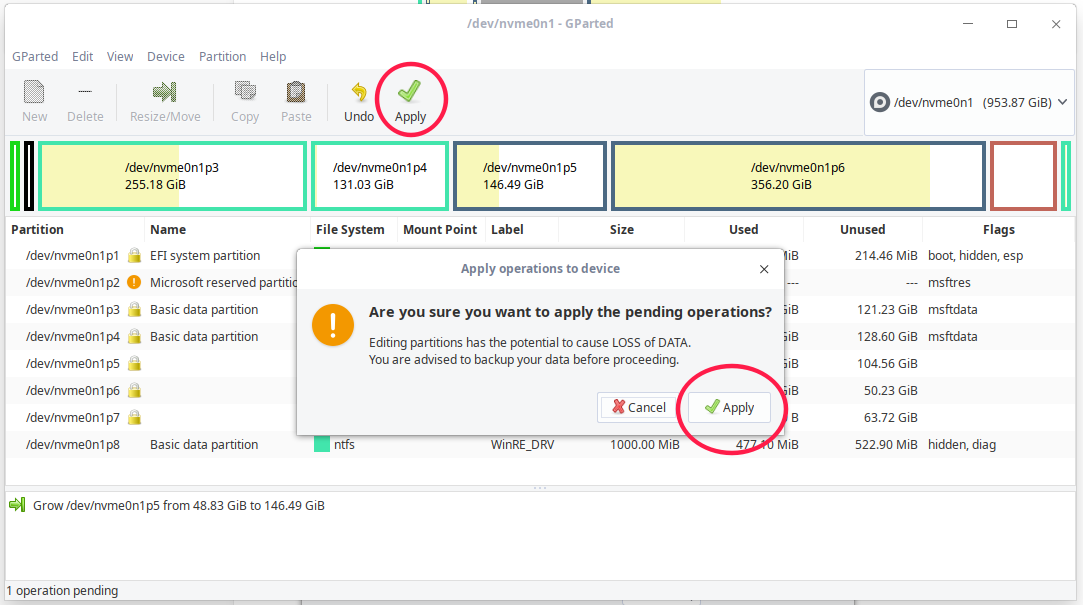Click the Copy partition toolbar icon

(x=245, y=102)
